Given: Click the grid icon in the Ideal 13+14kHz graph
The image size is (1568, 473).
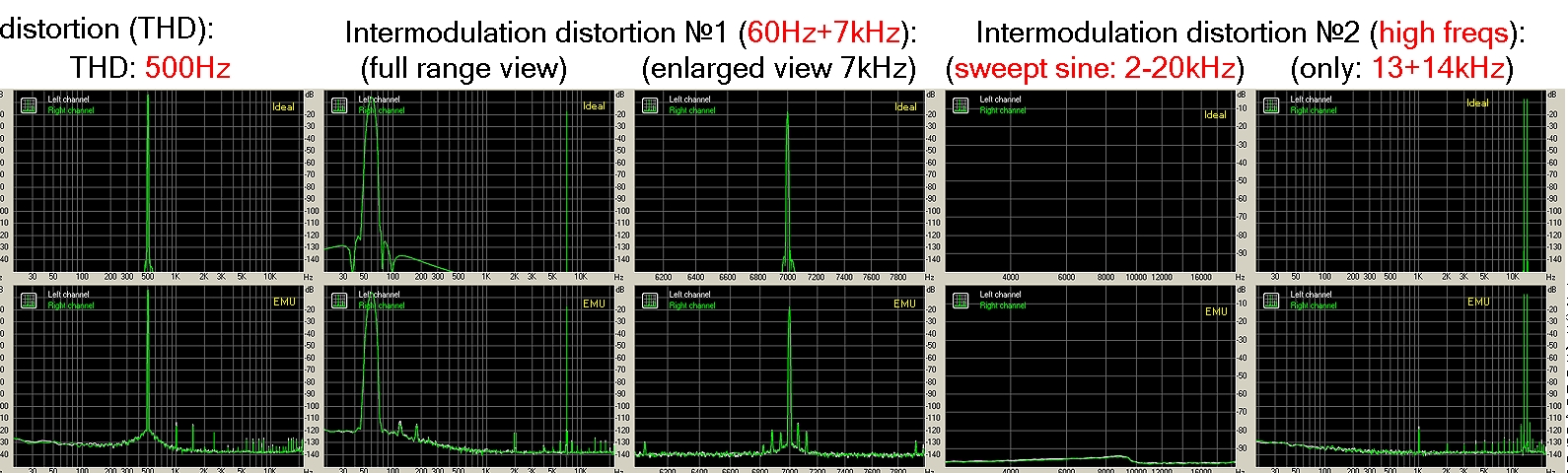Looking at the screenshot, I should click(x=1271, y=104).
